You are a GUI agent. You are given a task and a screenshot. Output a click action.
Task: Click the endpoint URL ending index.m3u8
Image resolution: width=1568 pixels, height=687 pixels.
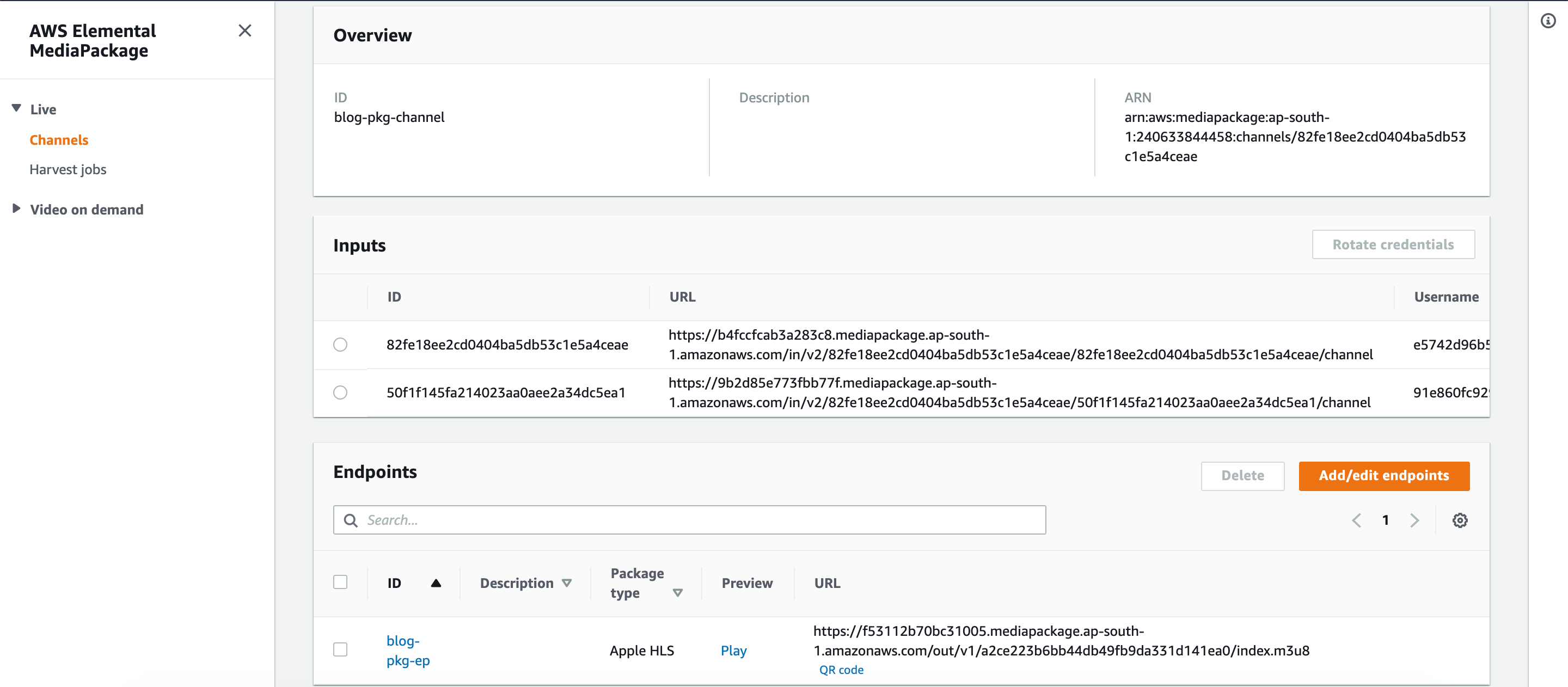(x=1062, y=641)
